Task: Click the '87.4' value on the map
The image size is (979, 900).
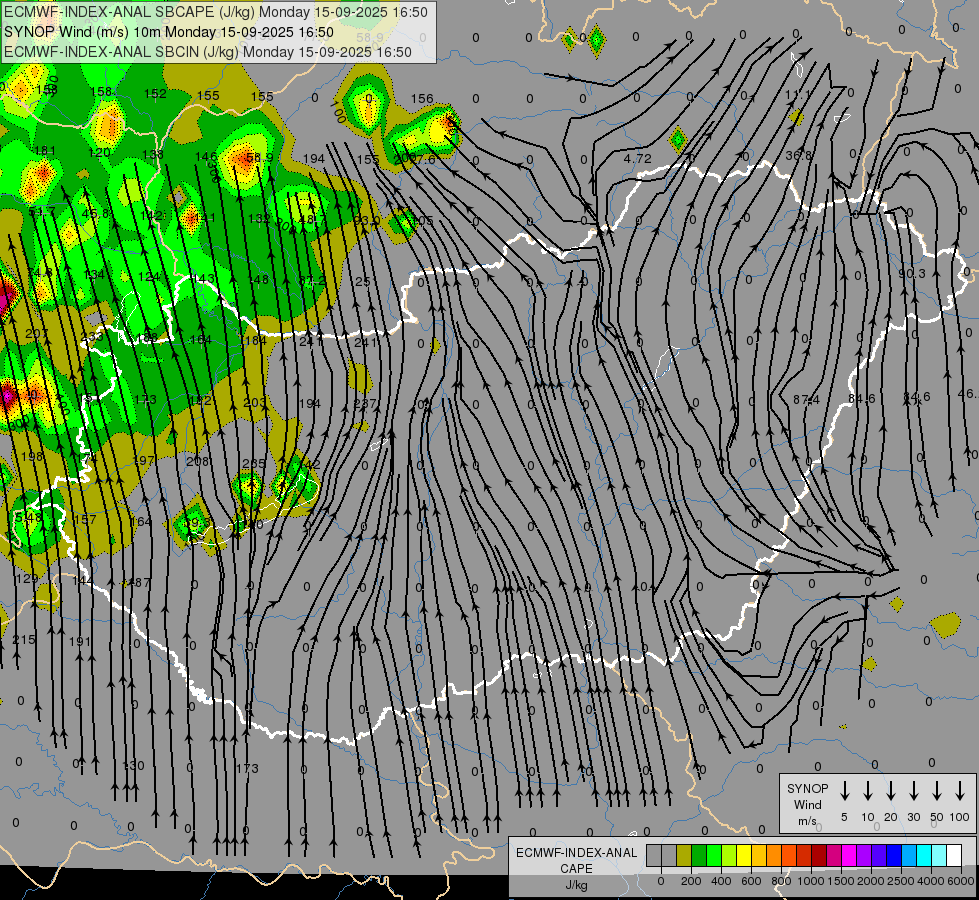Action: (x=806, y=399)
